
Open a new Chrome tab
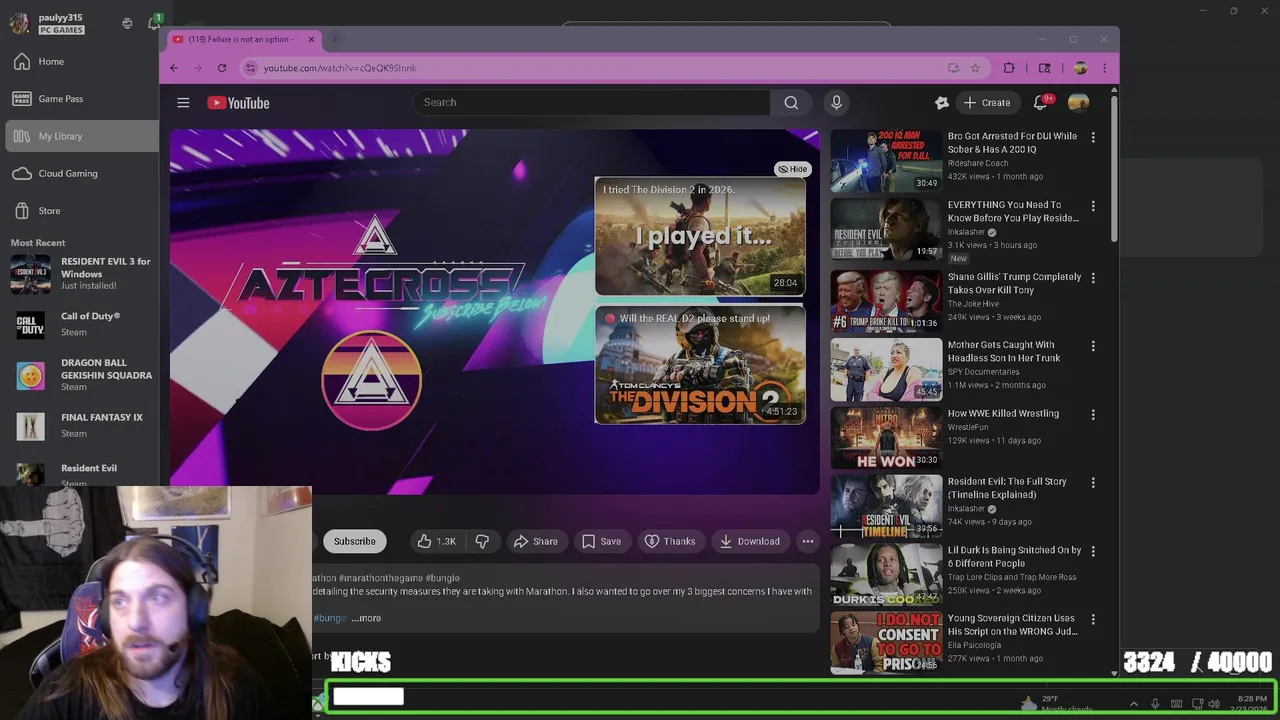pos(335,39)
